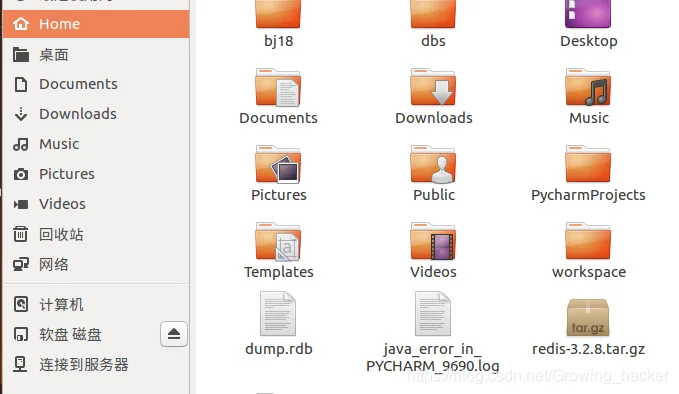This screenshot has height=394, width=679.
Task: Select Downloads in the sidebar
Action: pyautogui.click(x=96, y=114)
